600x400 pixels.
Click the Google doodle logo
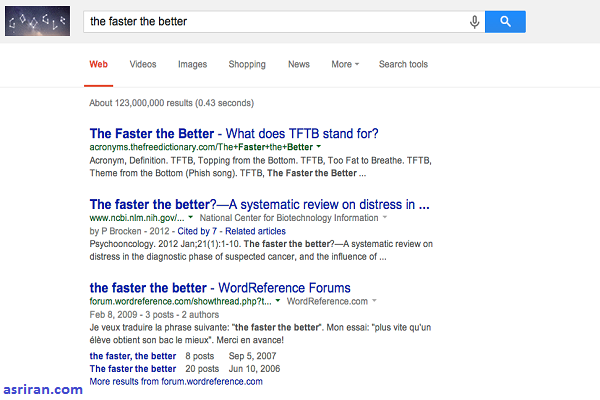point(37,21)
